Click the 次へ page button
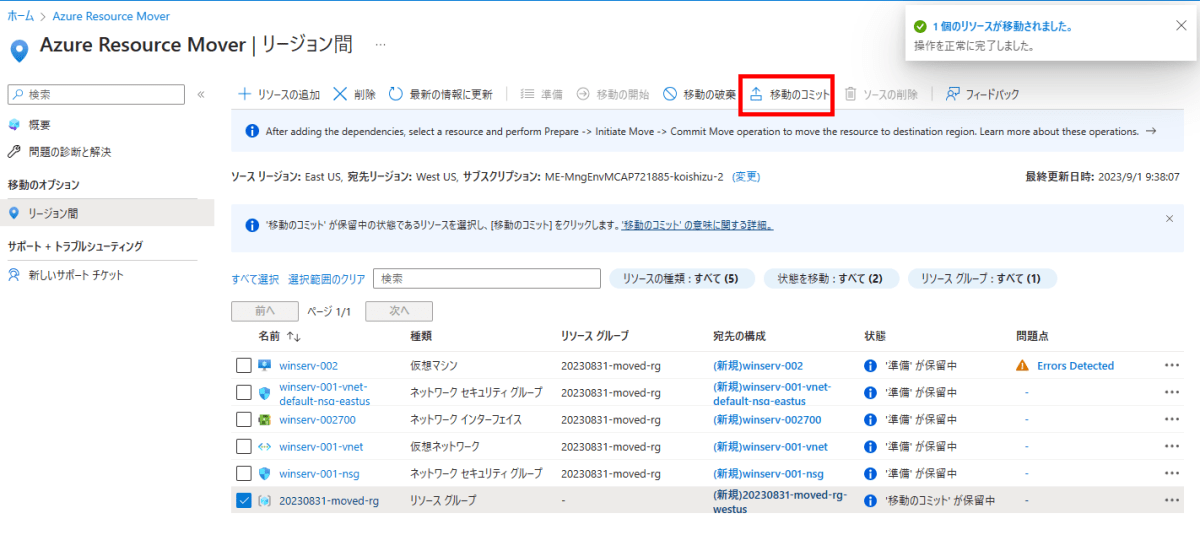 pos(399,311)
